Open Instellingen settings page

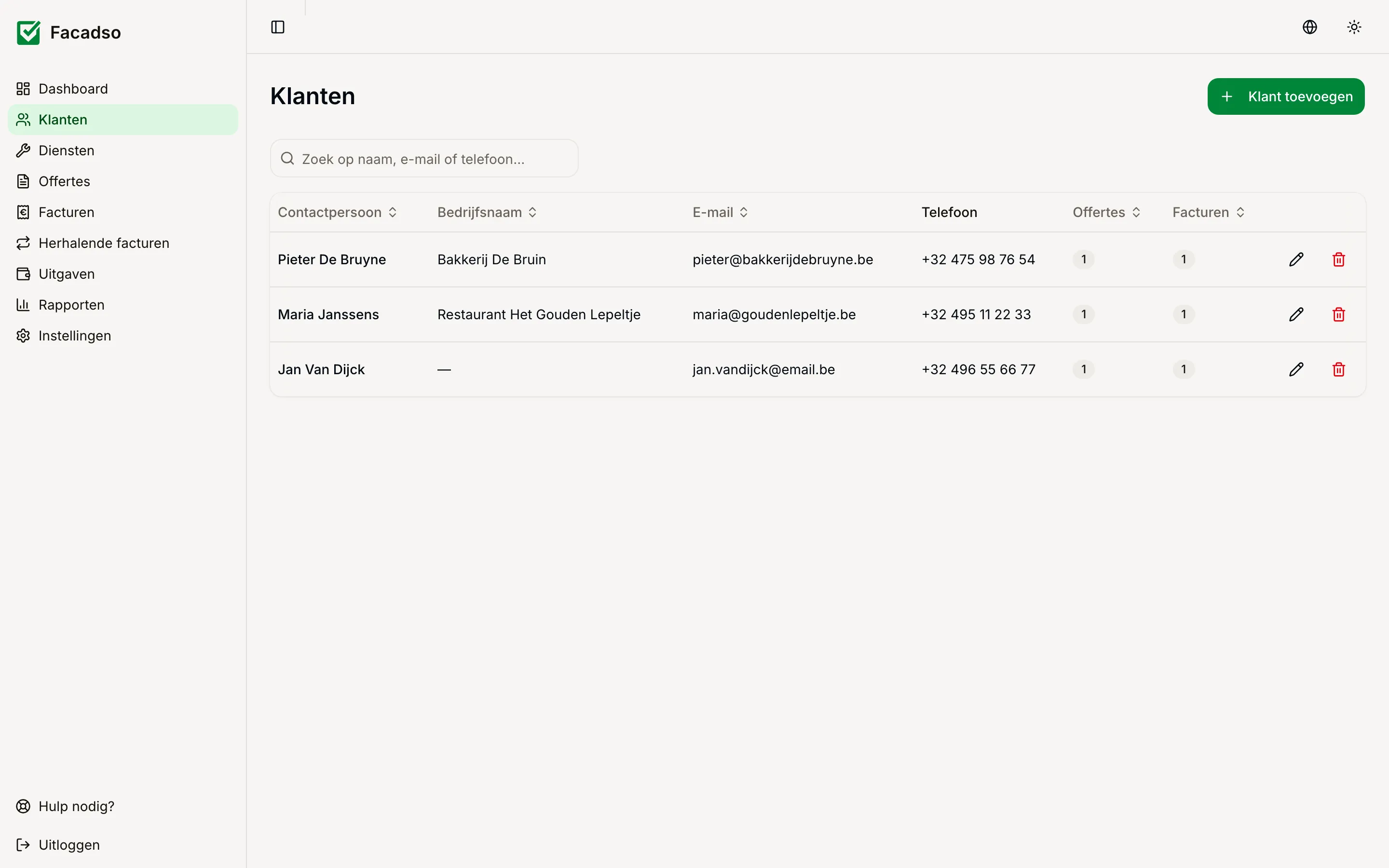click(x=123, y=336)
